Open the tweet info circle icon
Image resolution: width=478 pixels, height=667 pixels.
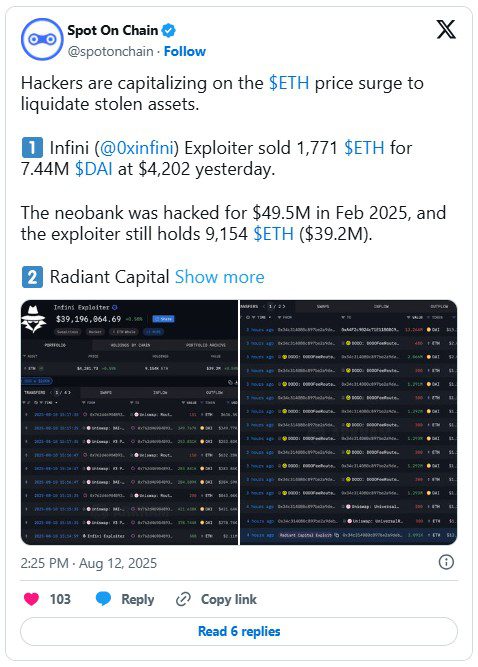[x=446, y=562]
